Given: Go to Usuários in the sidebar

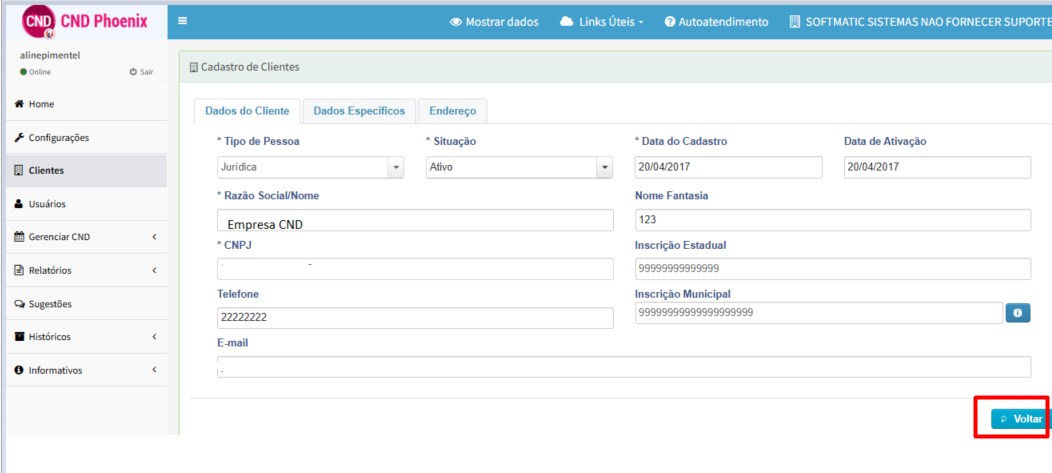Looking at the screenshot, I should (46, 204).
